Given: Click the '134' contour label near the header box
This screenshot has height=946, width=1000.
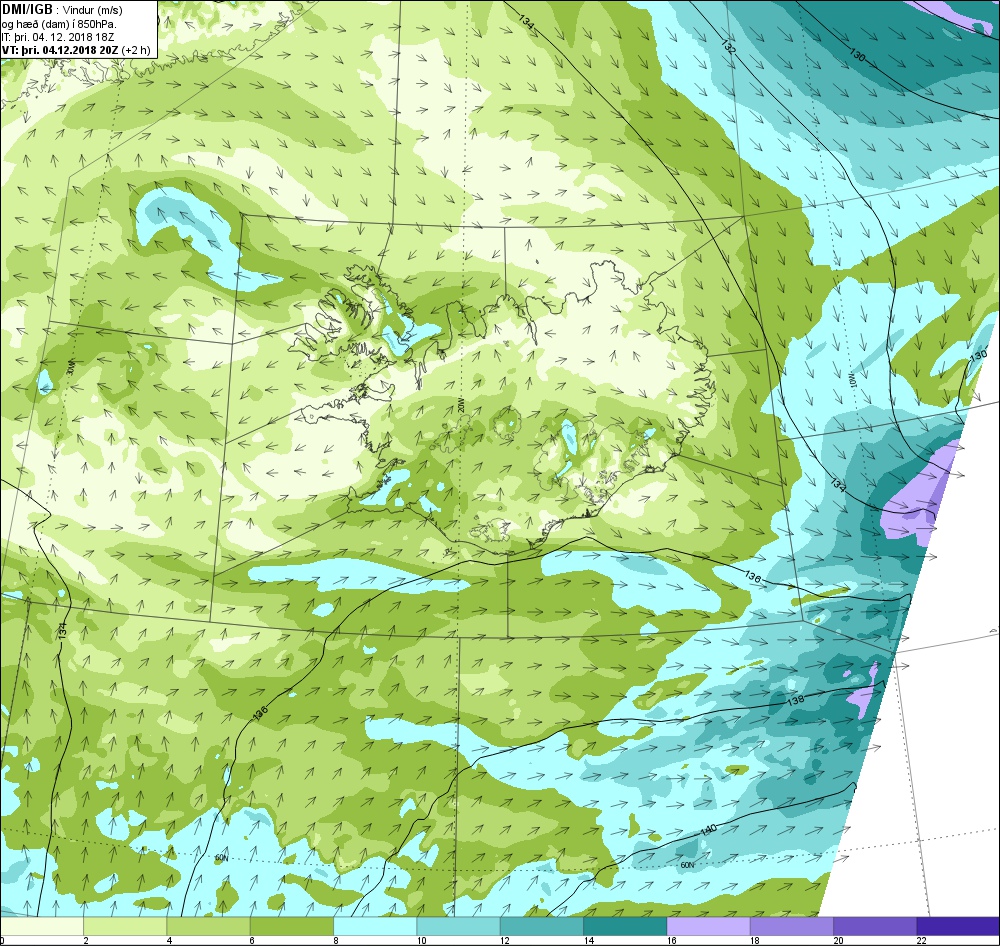Looking at the screenshot, I should pyautogui.click(x=526, y=20).
